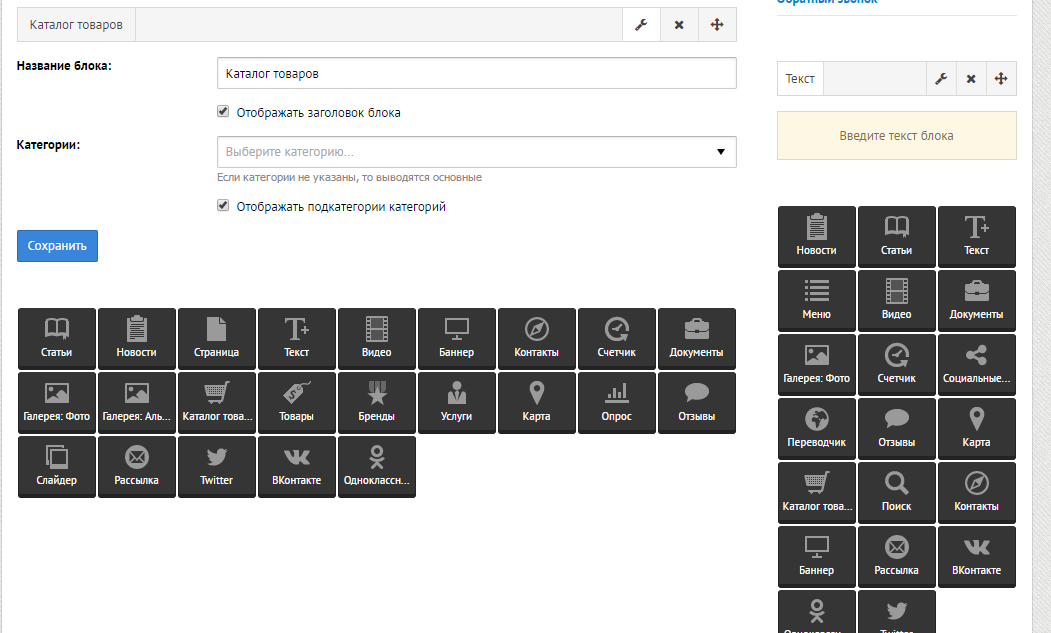Click the Введите текст блока field
Viewport: 1051px width, 633px height.
[x=896, y=134]
